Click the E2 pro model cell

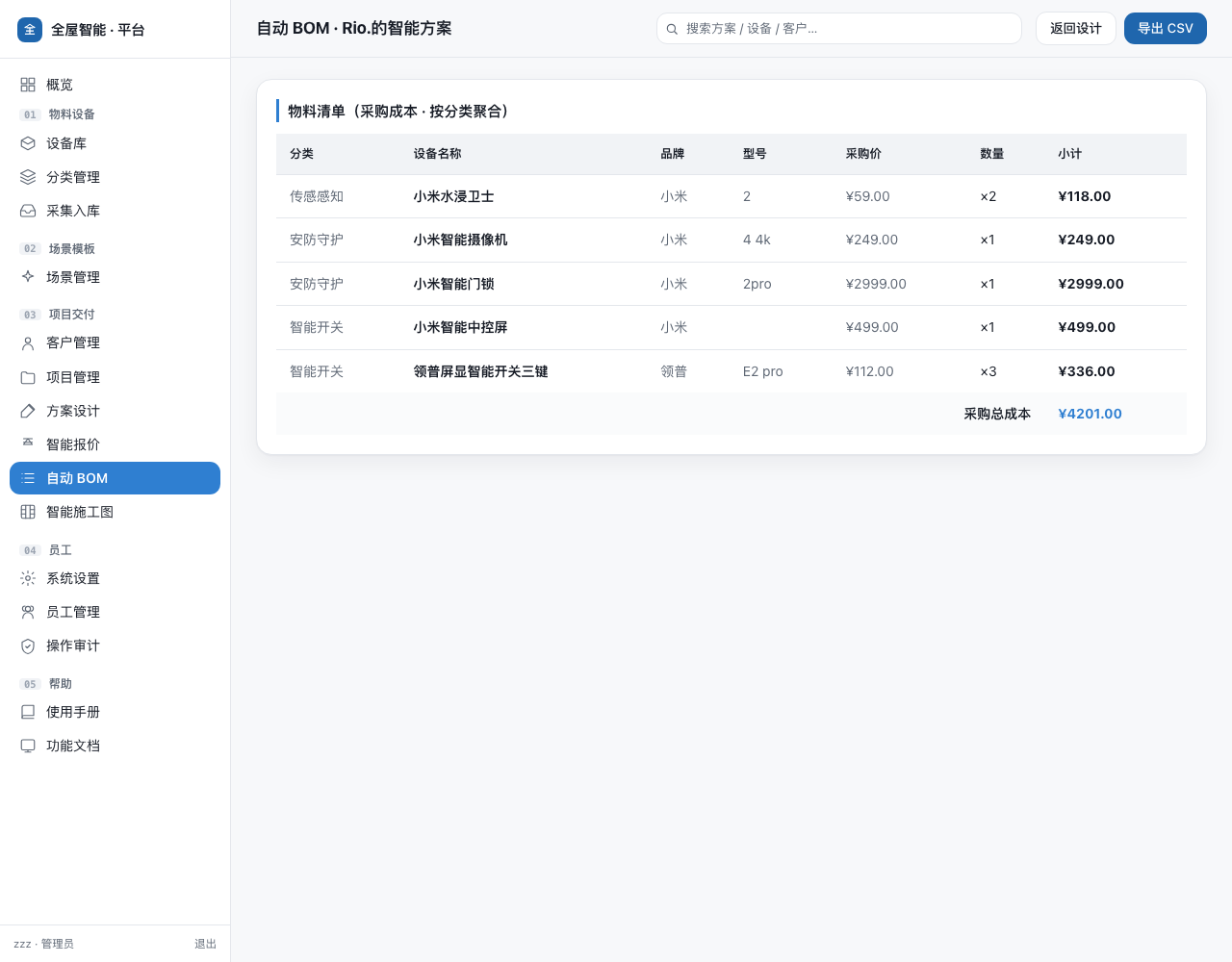(x=762, y=371)
